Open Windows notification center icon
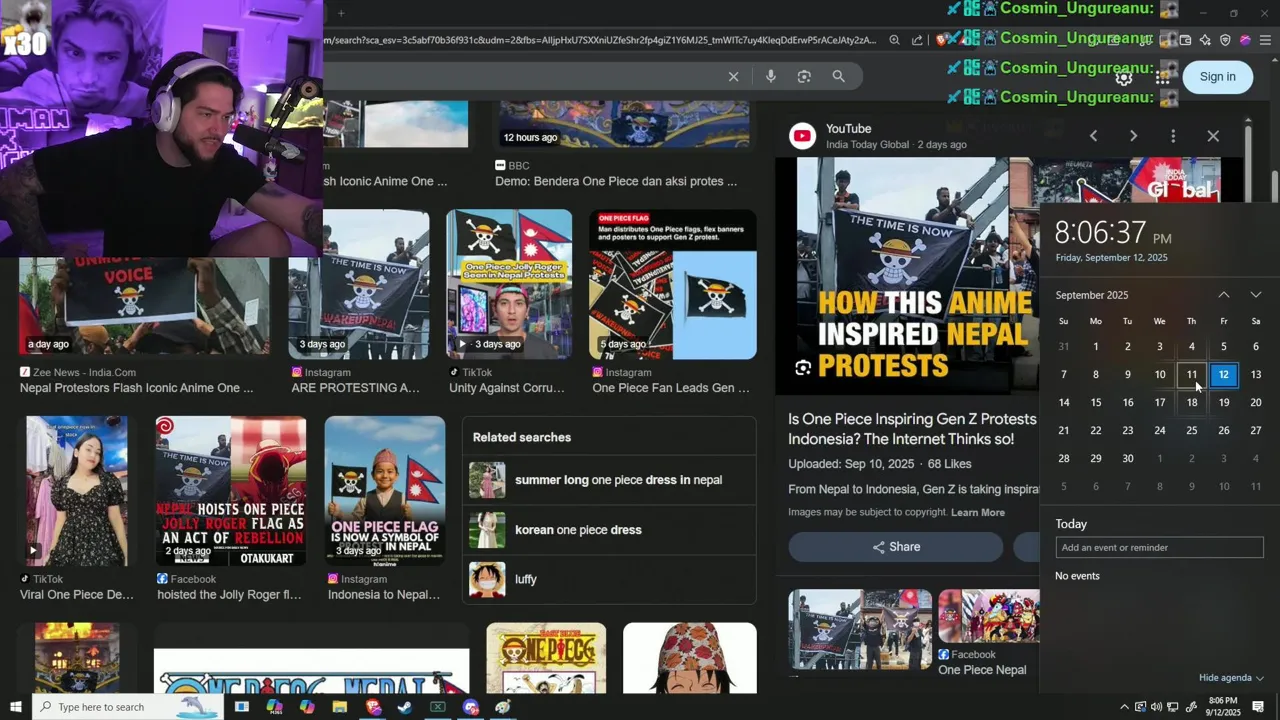The width and height of the screenshot is (1280, 720). coord(1259,707)
